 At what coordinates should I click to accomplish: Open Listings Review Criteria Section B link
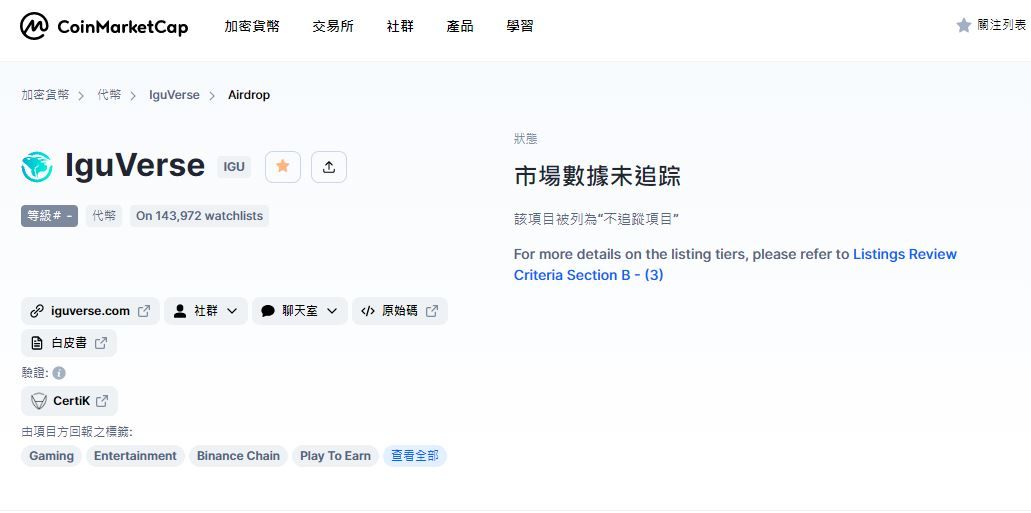click(735, 264)
